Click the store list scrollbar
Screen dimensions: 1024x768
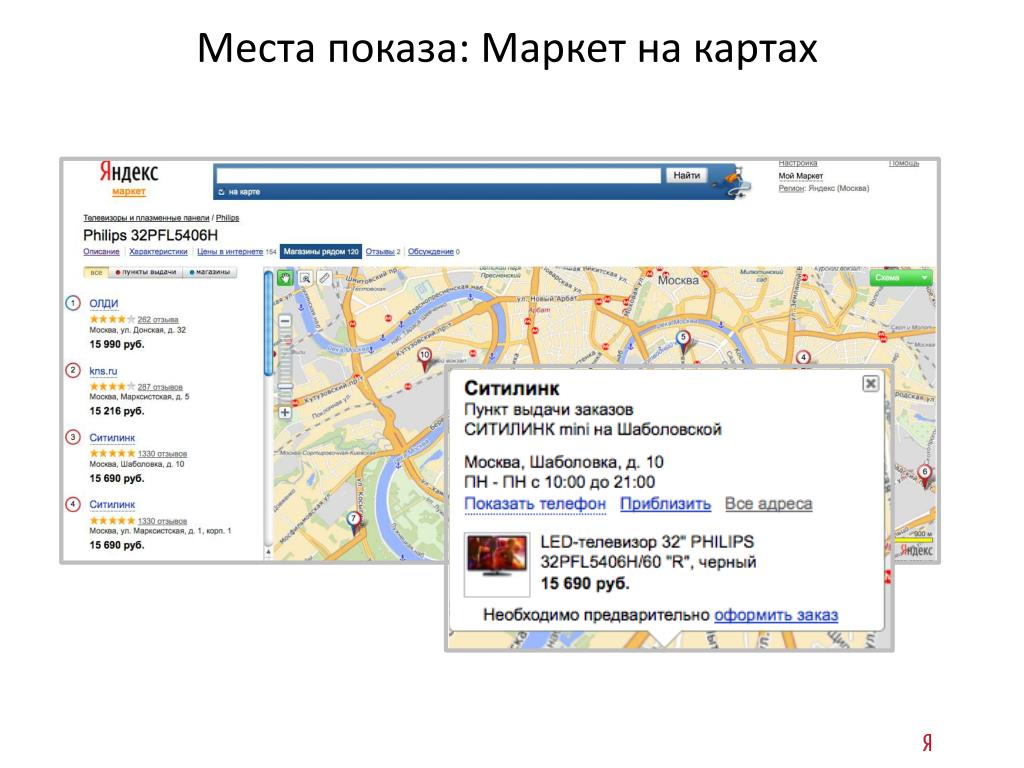click(x=268, y=323)
